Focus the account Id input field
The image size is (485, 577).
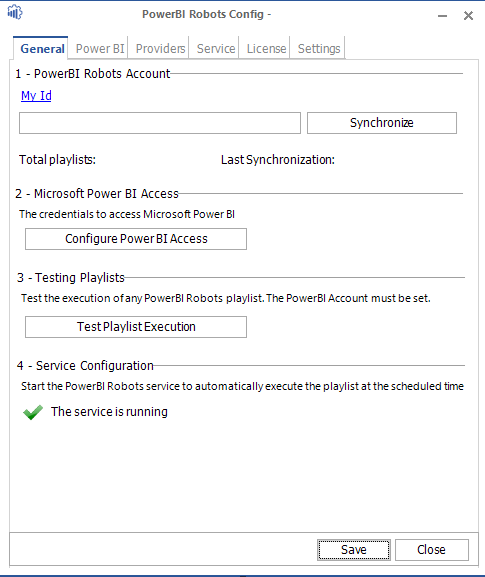(x=160, y=123)
